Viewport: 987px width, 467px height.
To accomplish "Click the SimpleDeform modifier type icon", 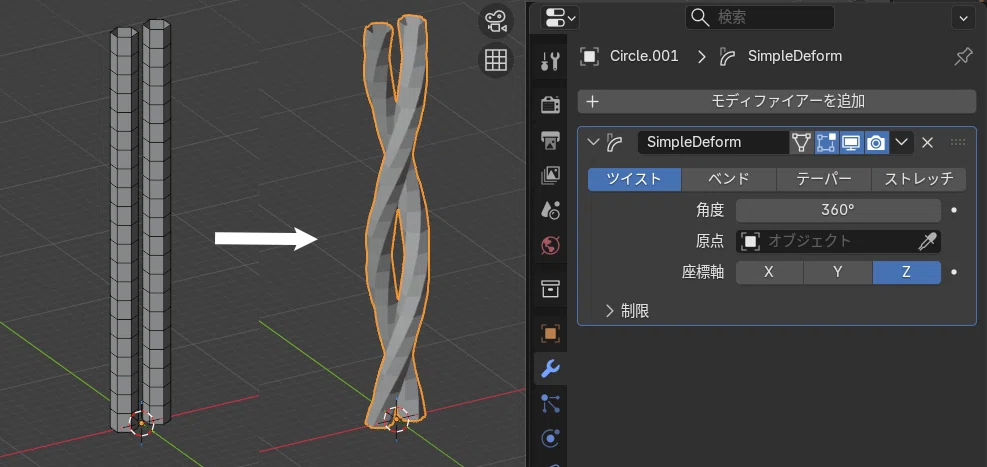I will 614,142.
